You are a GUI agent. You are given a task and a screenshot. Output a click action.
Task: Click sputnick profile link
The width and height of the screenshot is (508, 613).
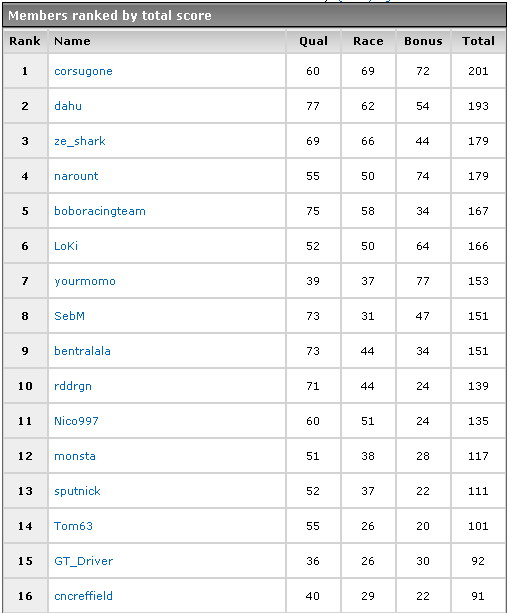click(x=77, y=491)
